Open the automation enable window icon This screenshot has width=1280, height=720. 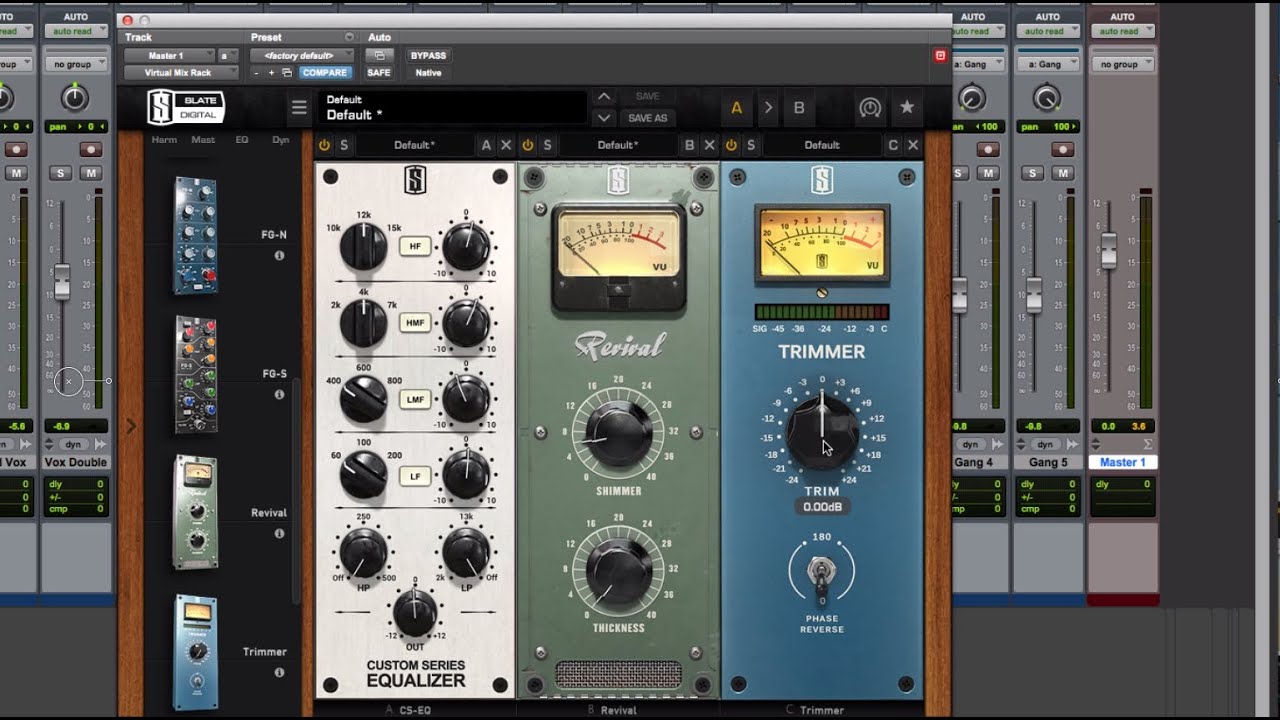[379, 56]
